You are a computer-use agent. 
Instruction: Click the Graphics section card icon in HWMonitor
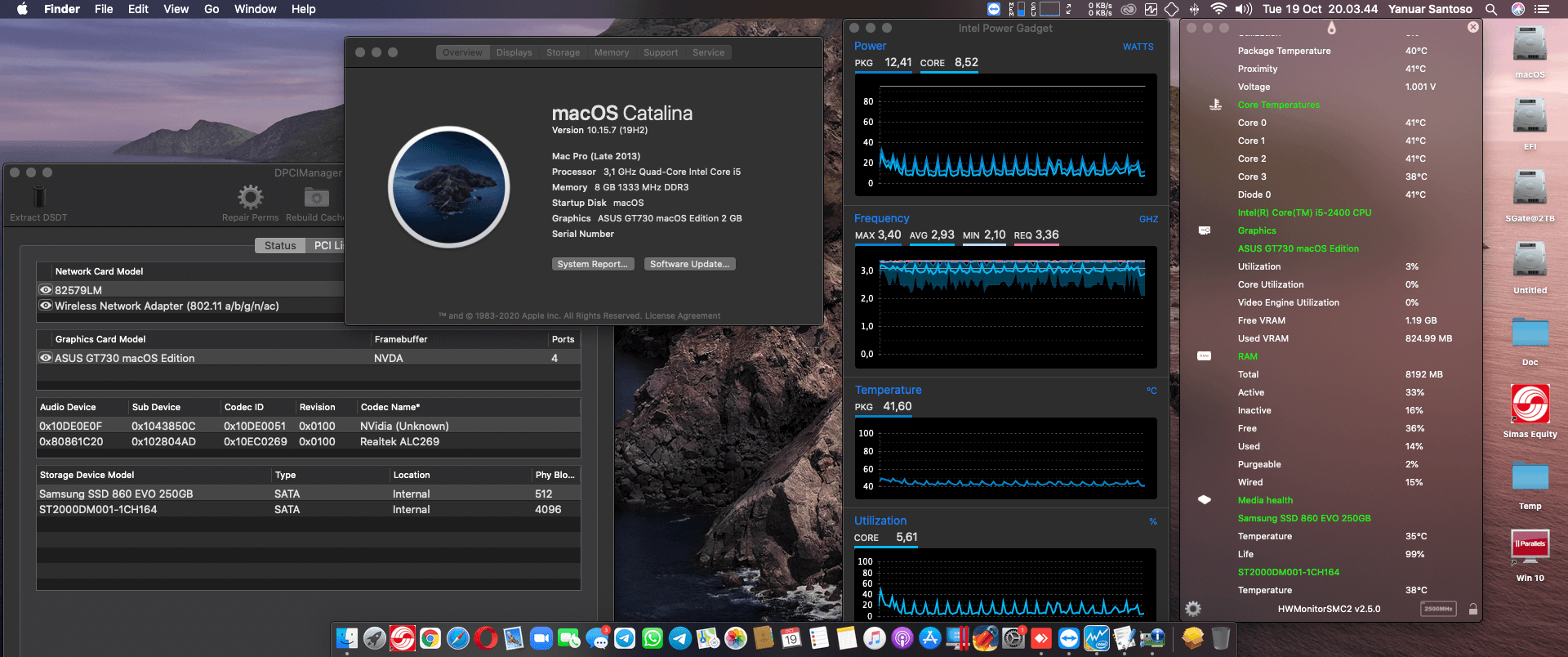(1205, 230)
